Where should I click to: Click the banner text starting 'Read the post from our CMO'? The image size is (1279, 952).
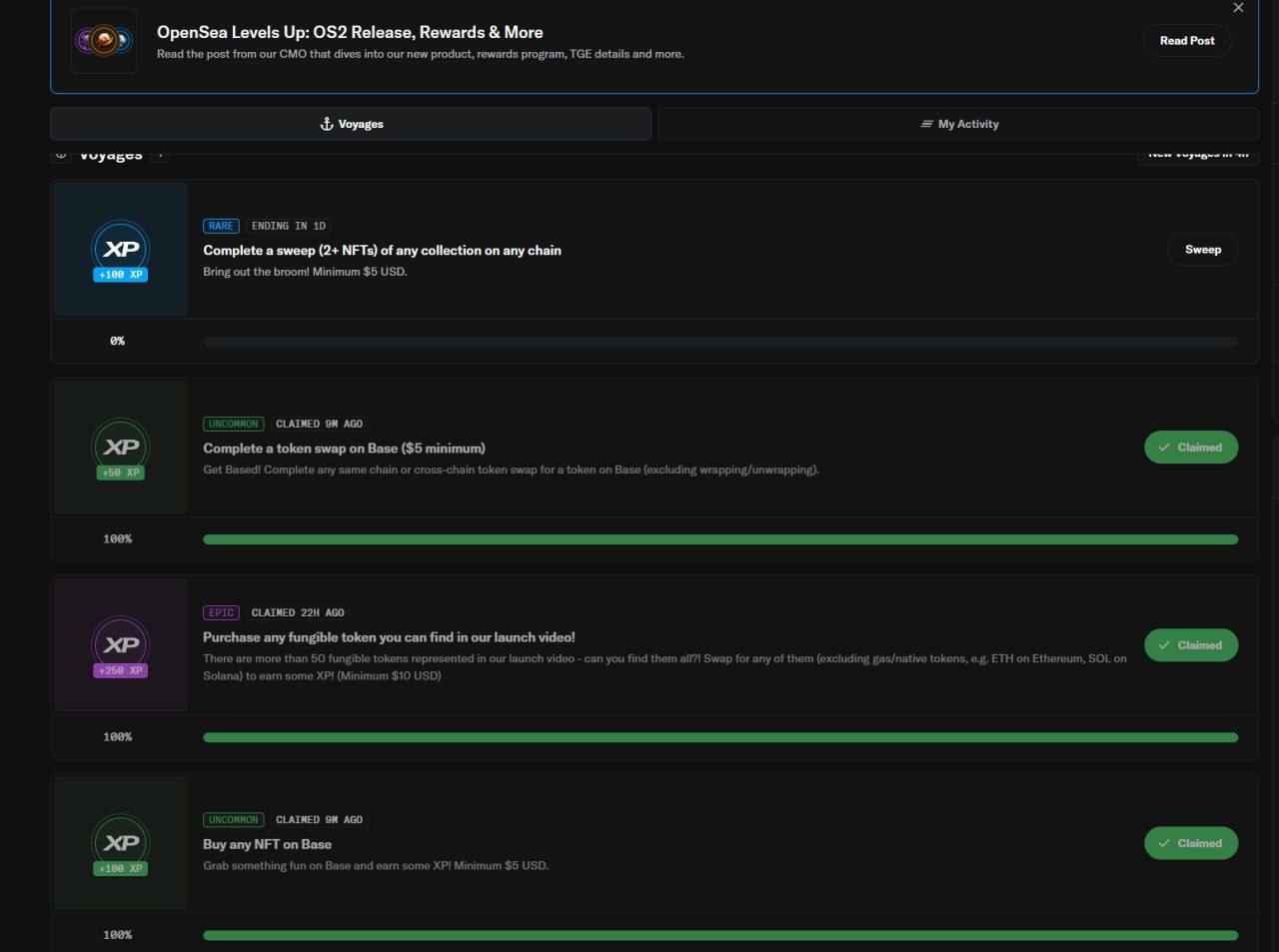pyautogui.click(x=421, y=54)
